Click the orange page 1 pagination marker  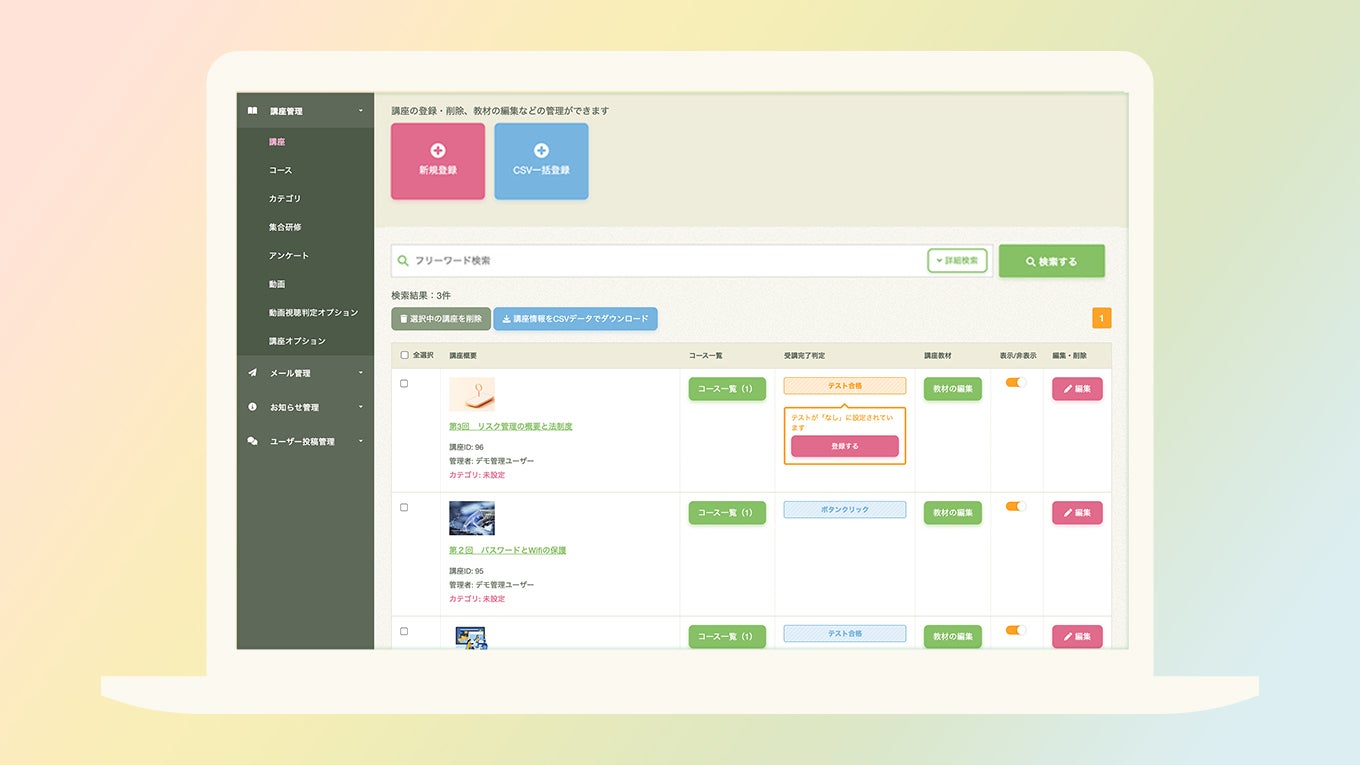click(1101, 319)
